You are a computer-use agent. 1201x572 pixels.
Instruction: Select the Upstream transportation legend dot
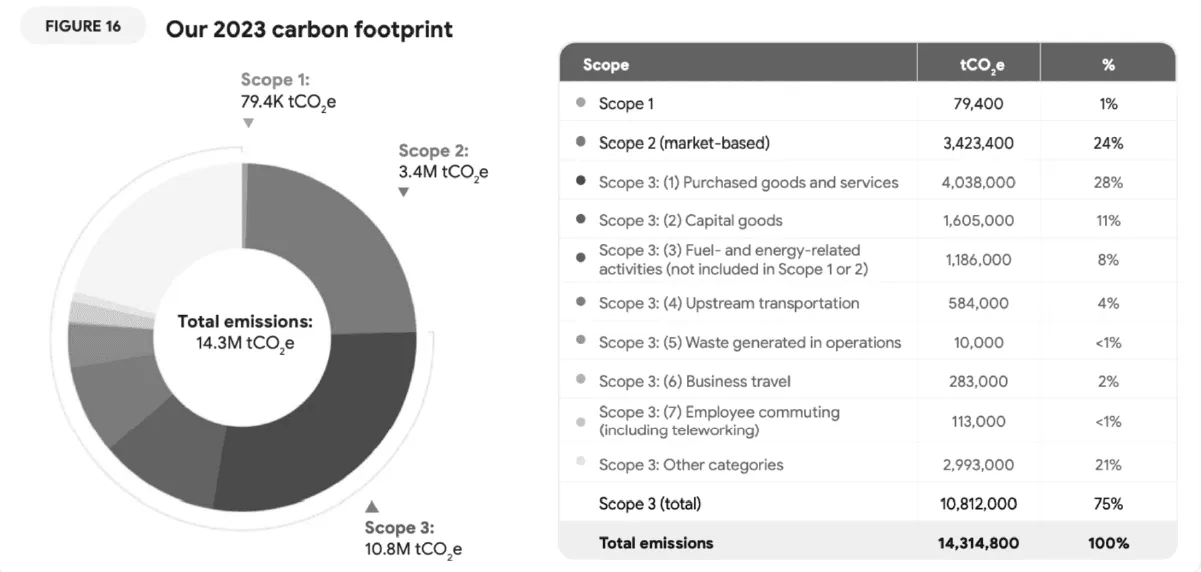(581, 302)
